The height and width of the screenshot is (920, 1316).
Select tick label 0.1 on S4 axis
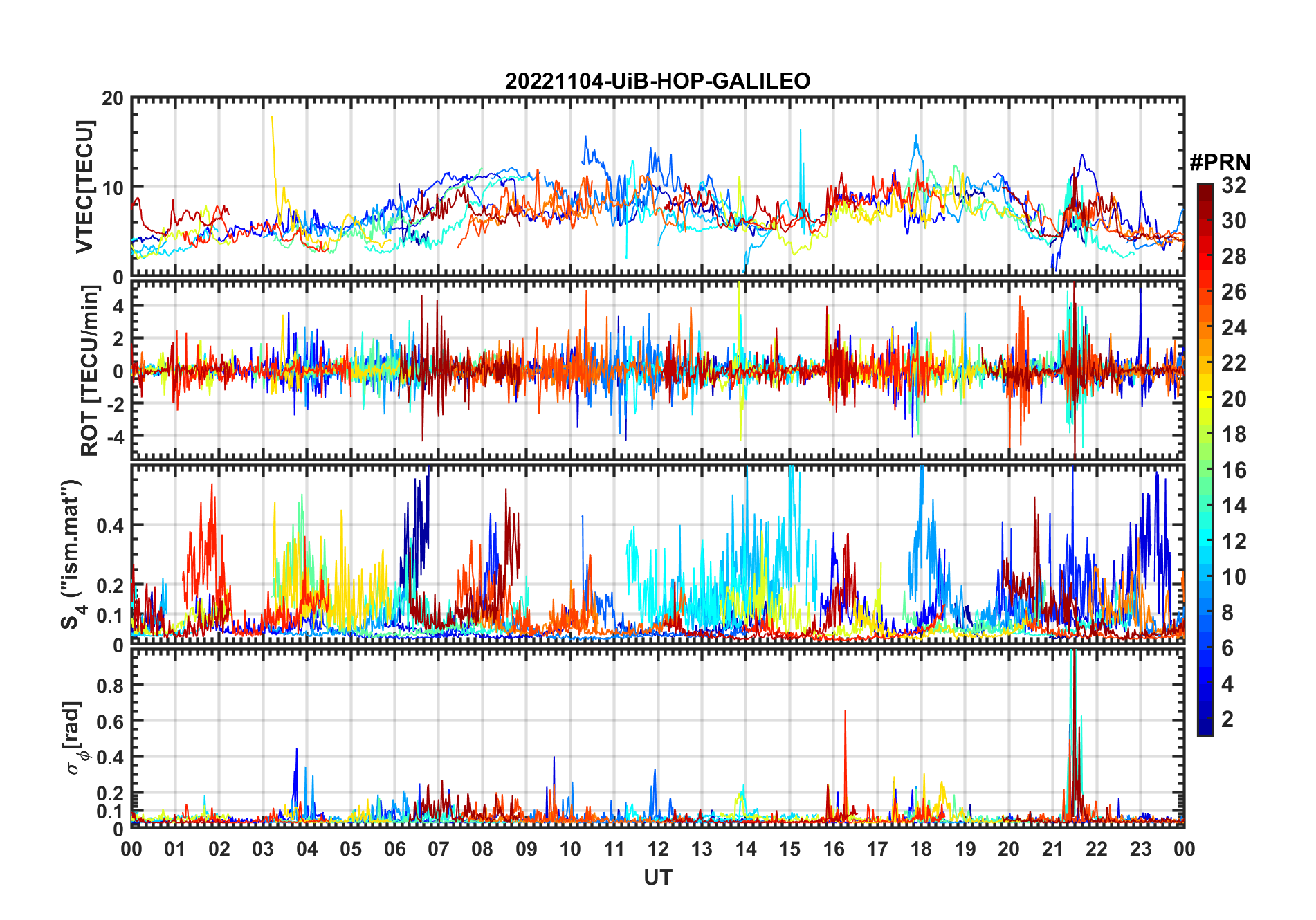tap(109, 616)
